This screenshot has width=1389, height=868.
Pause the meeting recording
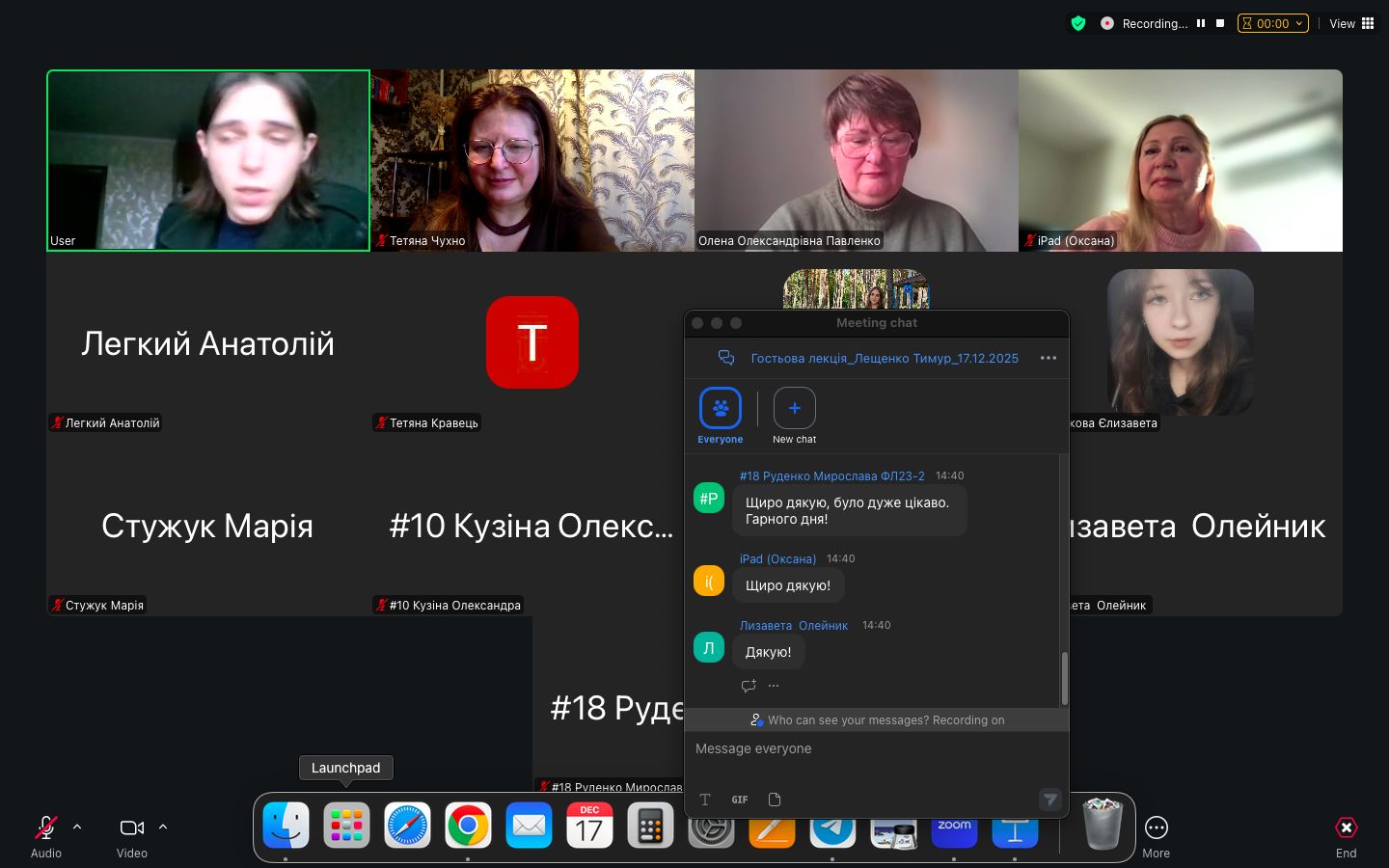coord(1201,23)
